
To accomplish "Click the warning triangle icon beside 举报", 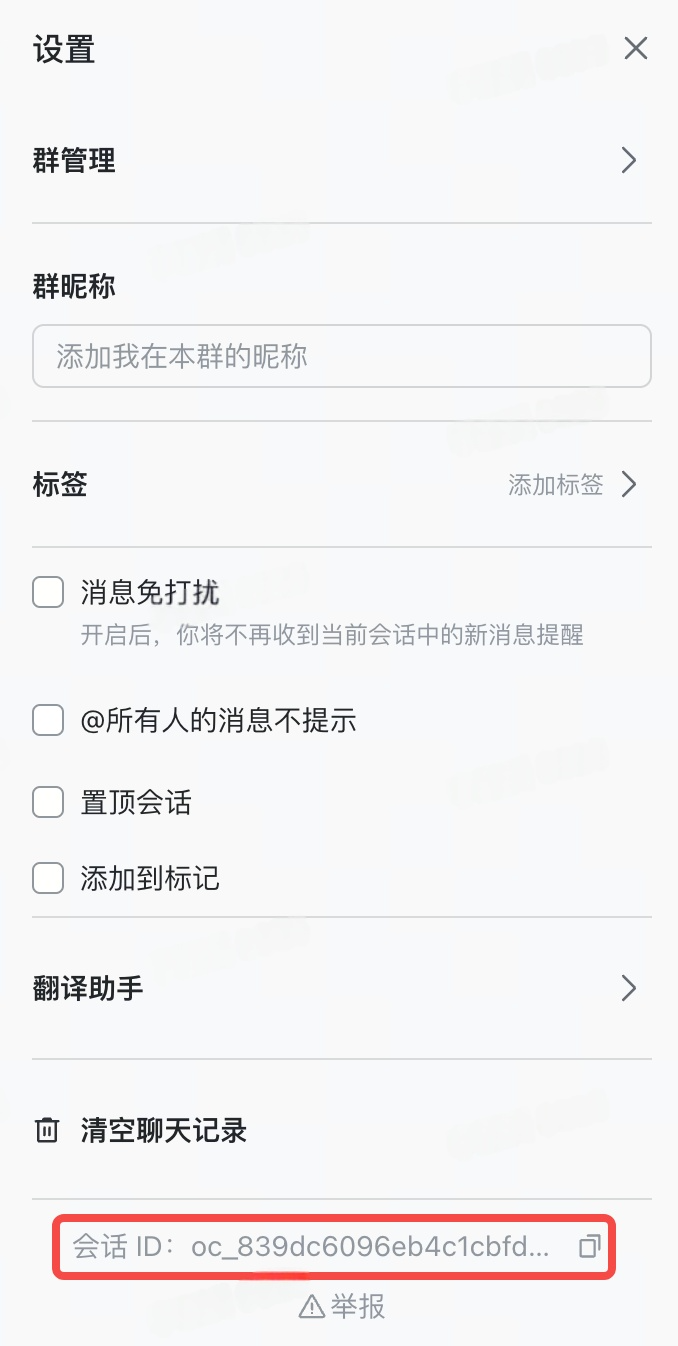I will point(312,1306).
